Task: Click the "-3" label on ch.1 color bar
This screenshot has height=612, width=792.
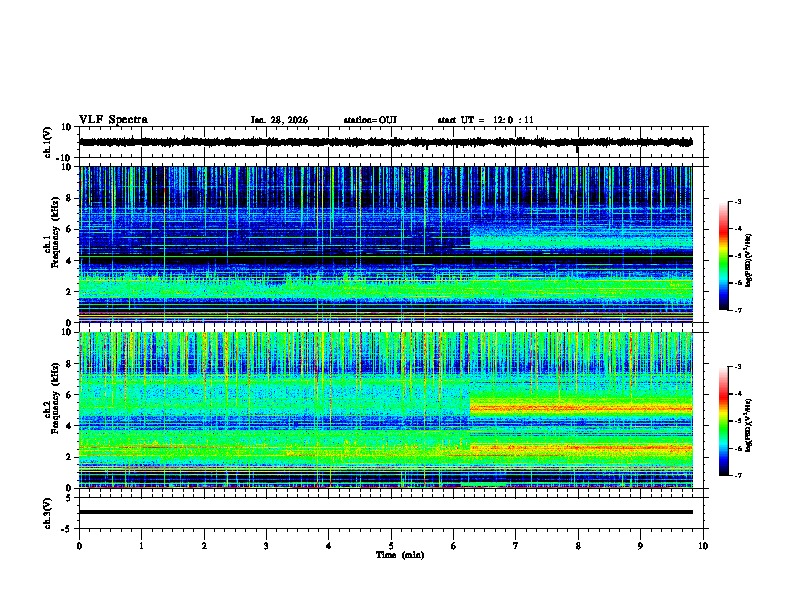Action: click(x=737, y=201)
